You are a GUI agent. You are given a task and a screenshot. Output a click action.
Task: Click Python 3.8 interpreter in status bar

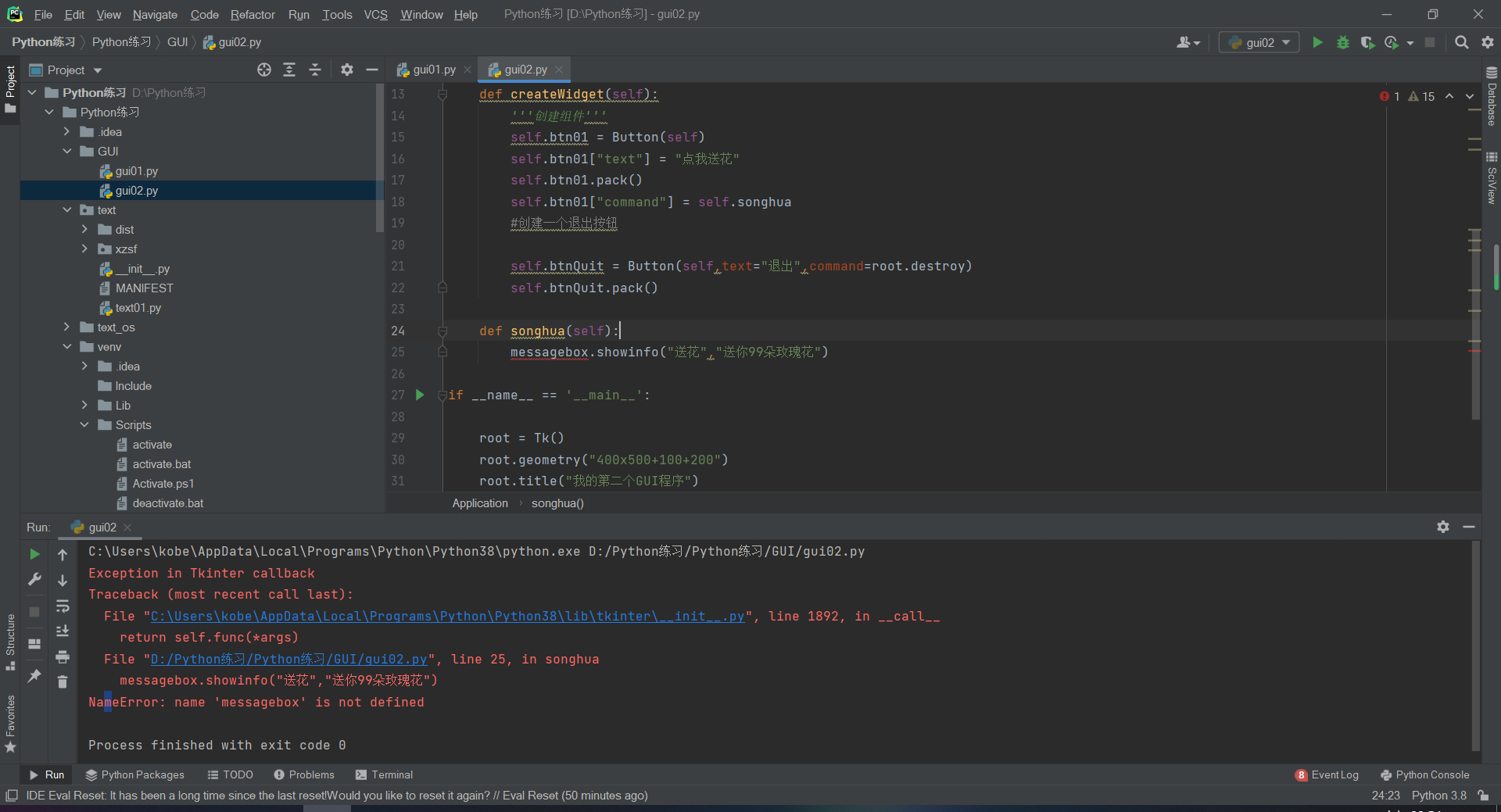pos(1438,796)
